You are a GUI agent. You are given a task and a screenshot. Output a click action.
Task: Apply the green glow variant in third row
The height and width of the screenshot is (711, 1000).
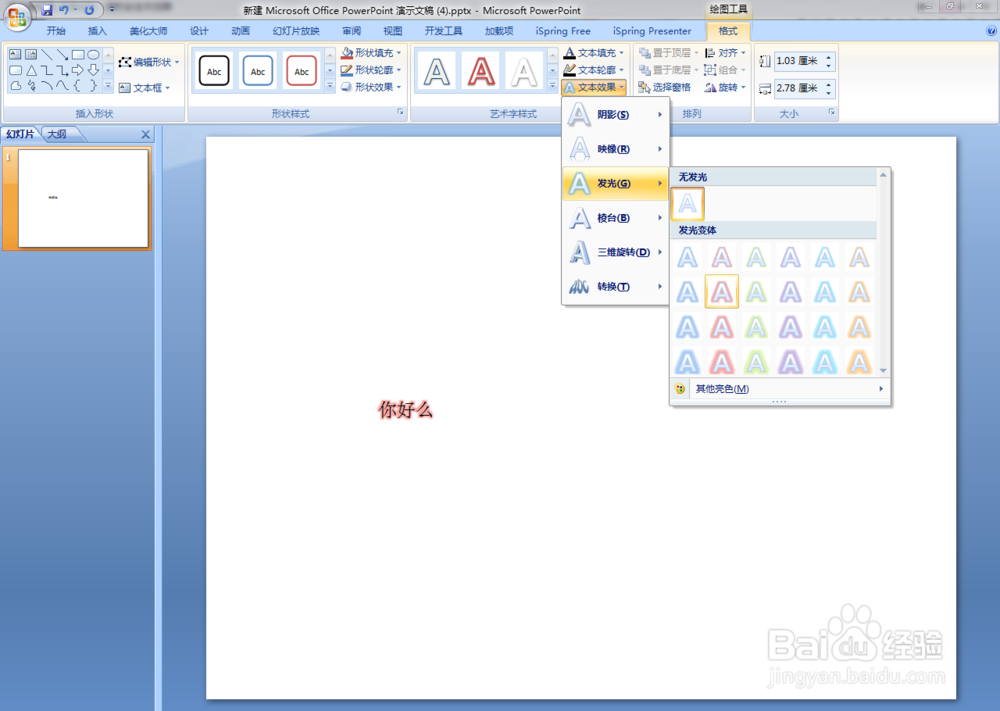(756, 327)
